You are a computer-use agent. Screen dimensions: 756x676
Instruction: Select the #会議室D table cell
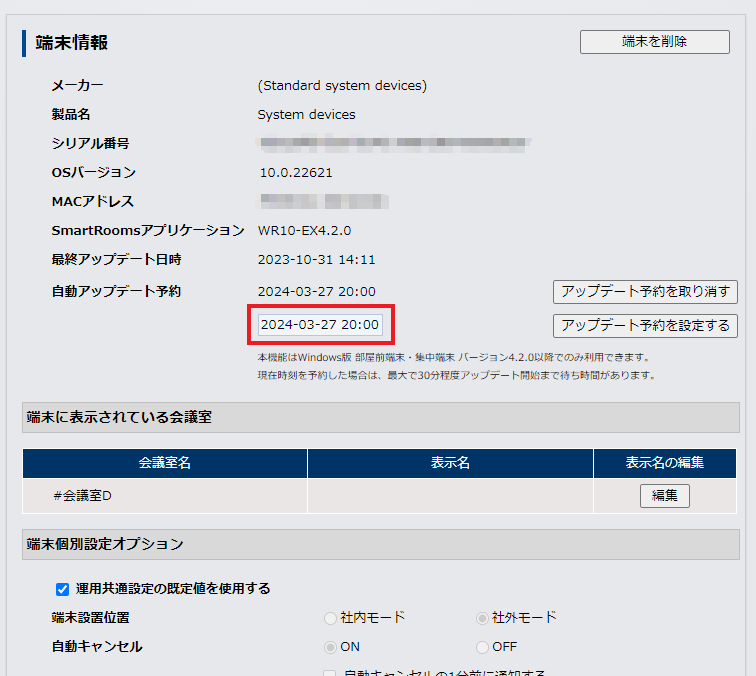165,495
